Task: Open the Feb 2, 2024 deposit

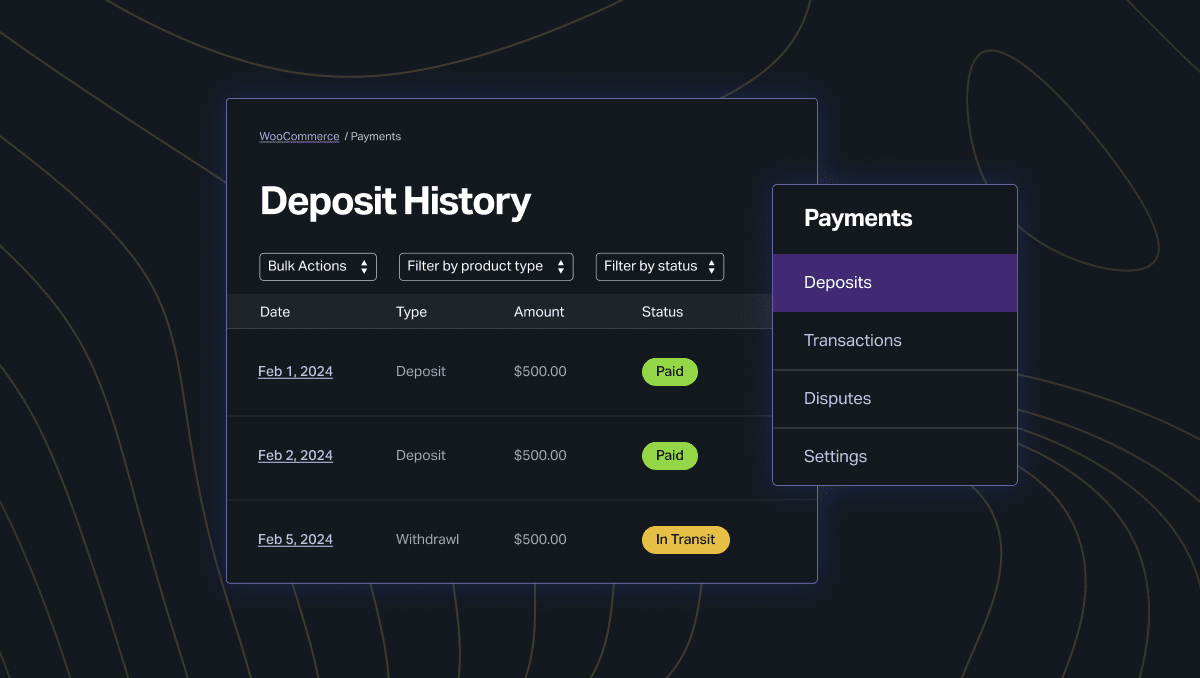Action: [295, 456]
